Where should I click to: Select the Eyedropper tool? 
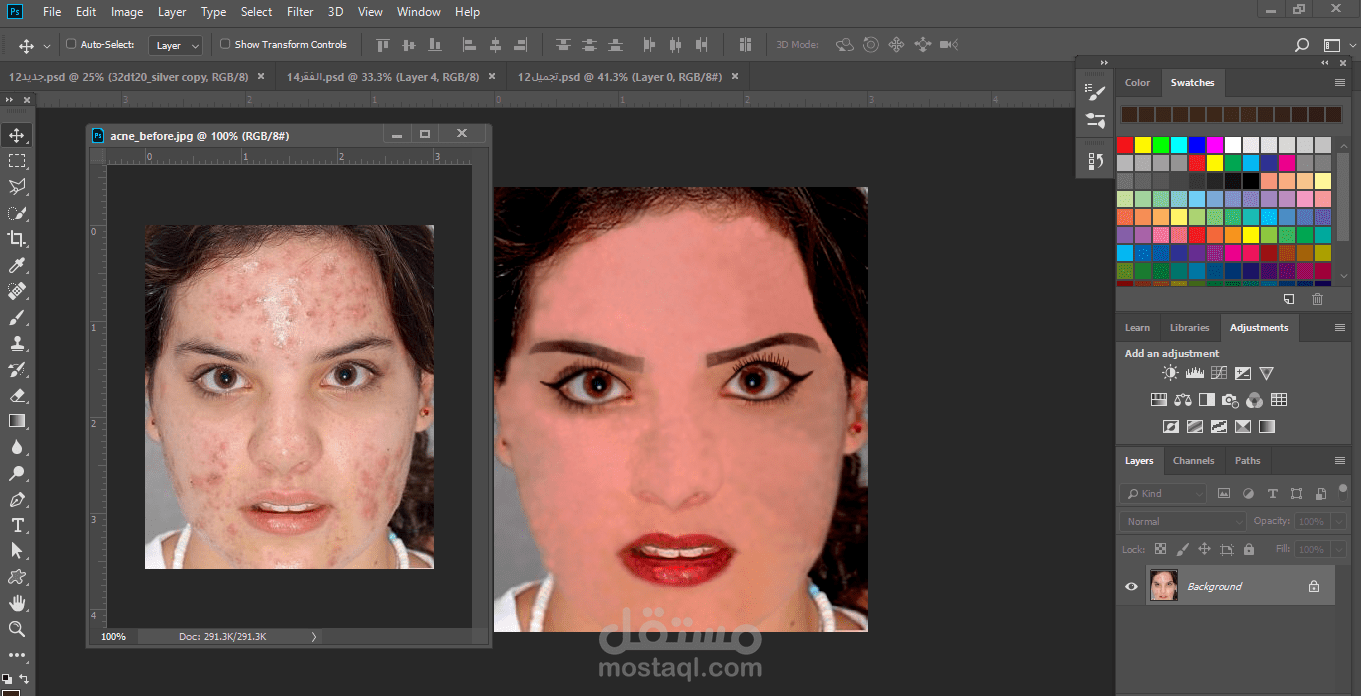click(x=17, y=265)
